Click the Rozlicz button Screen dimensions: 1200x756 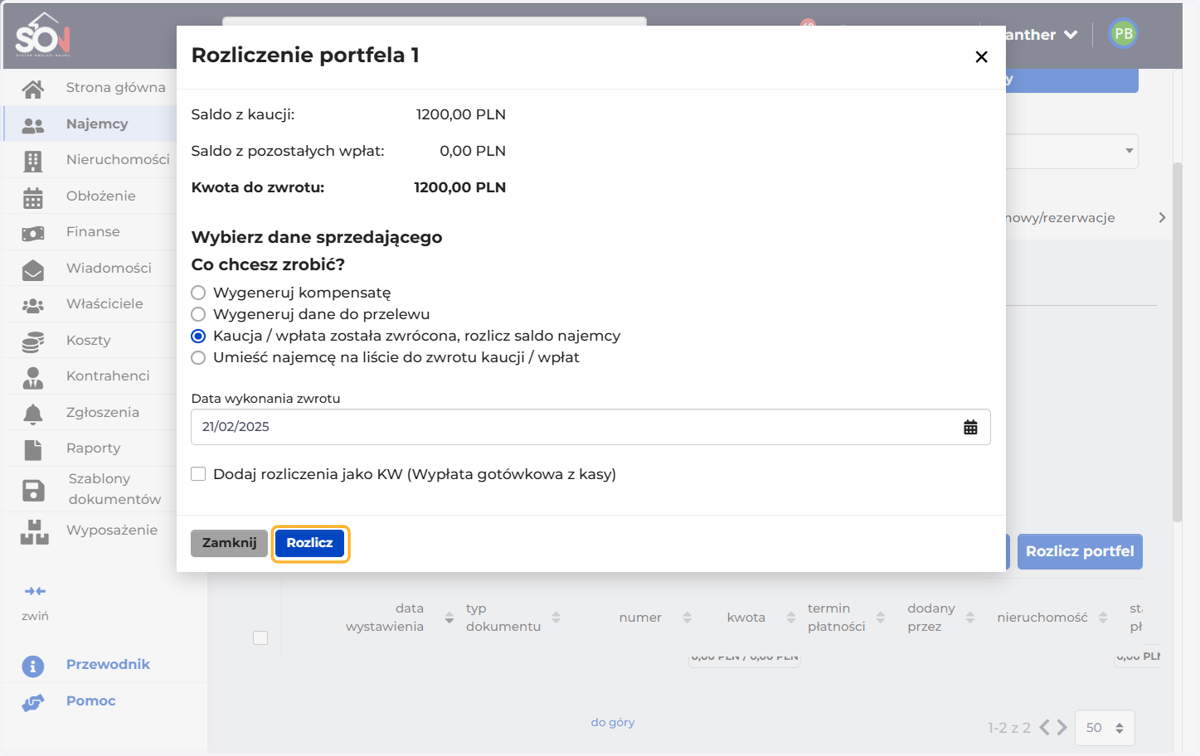click(x=310, y=543)
